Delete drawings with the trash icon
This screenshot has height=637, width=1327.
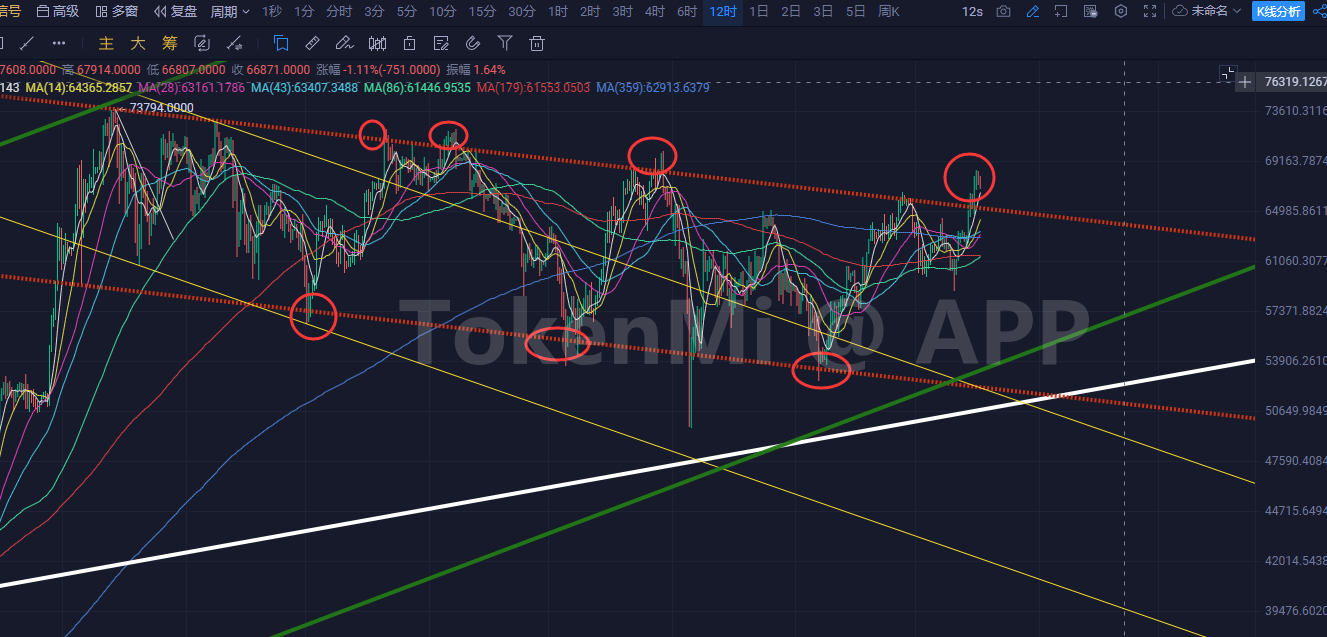click(537, 44)
